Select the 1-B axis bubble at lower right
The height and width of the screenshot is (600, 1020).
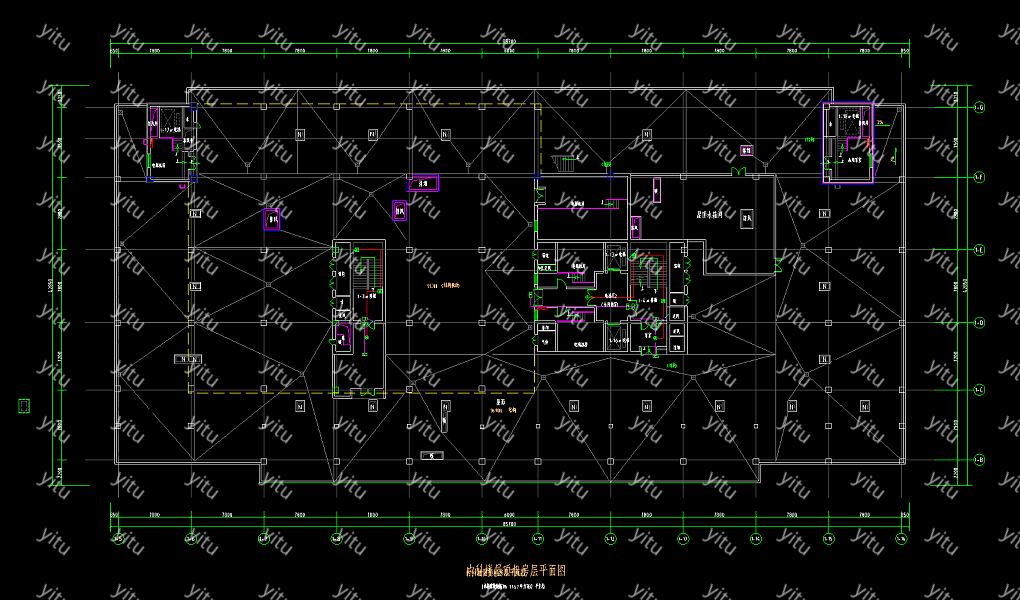(980, 459)
